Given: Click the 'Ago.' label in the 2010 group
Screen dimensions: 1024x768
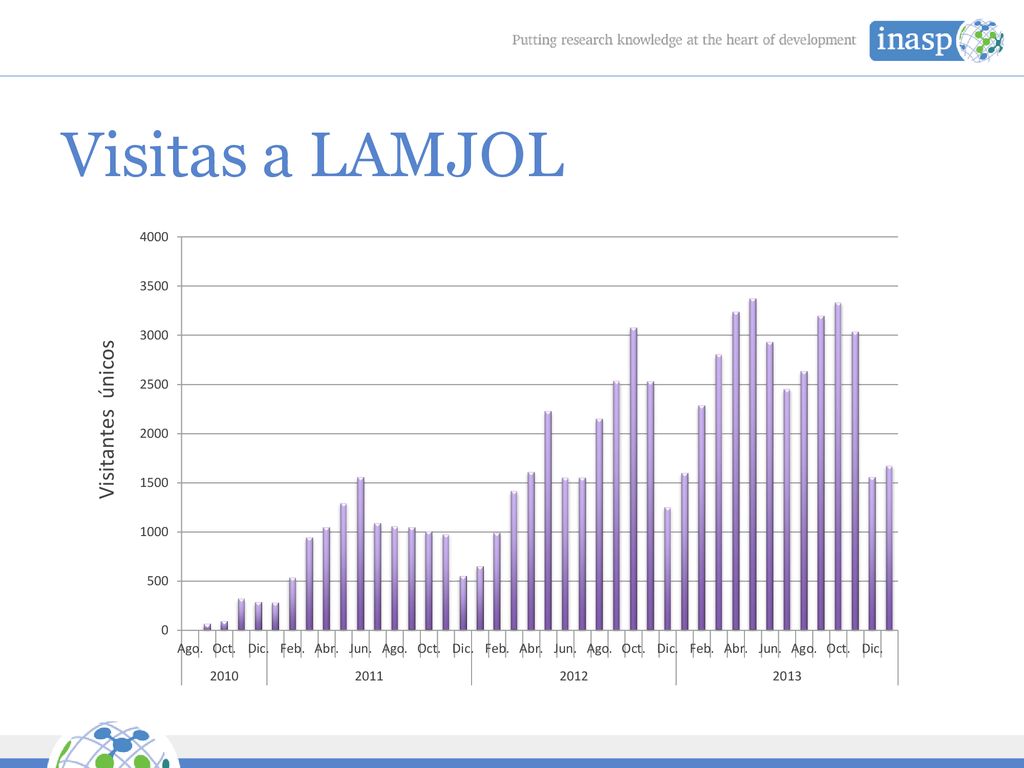Looking at the screenshot, I should coord(190,649).
